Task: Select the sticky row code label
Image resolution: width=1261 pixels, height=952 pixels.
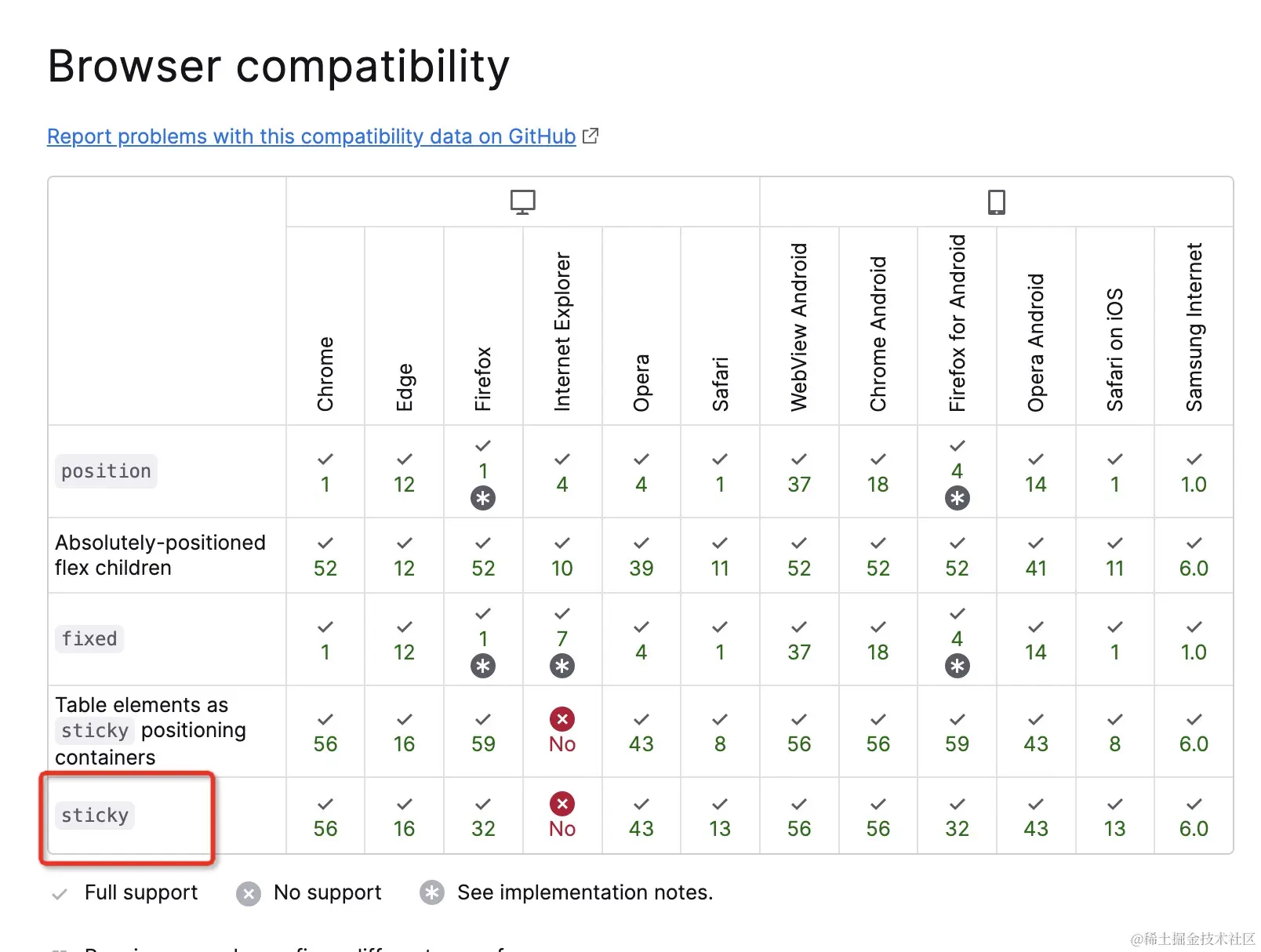Action: tap(95, 816)
